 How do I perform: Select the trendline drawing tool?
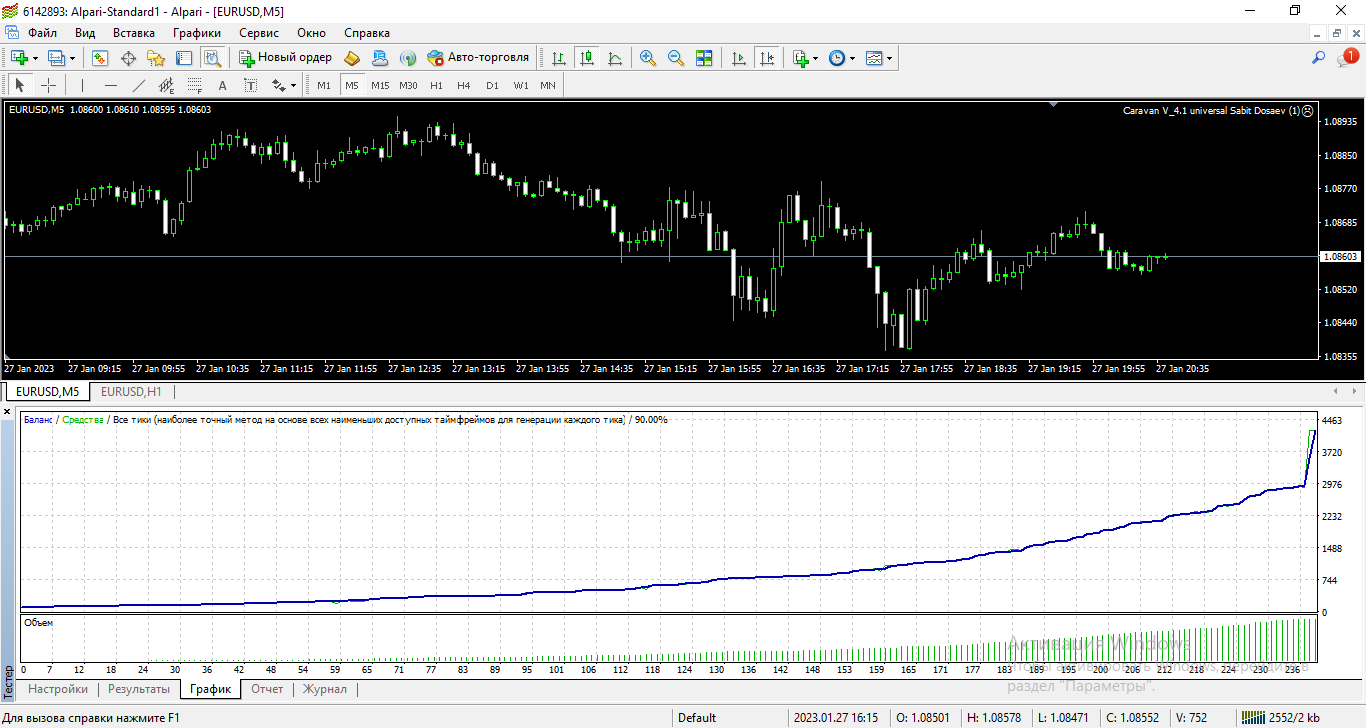click(139, 85)
